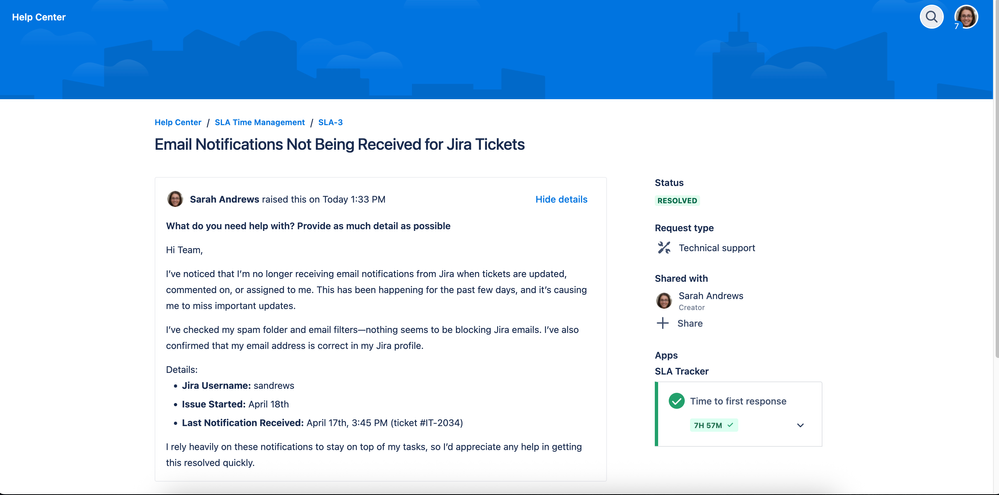Image resolution: width=999 pixels, height=495 pixels.
Task: Click the Apps label
Action: [666, 355]
